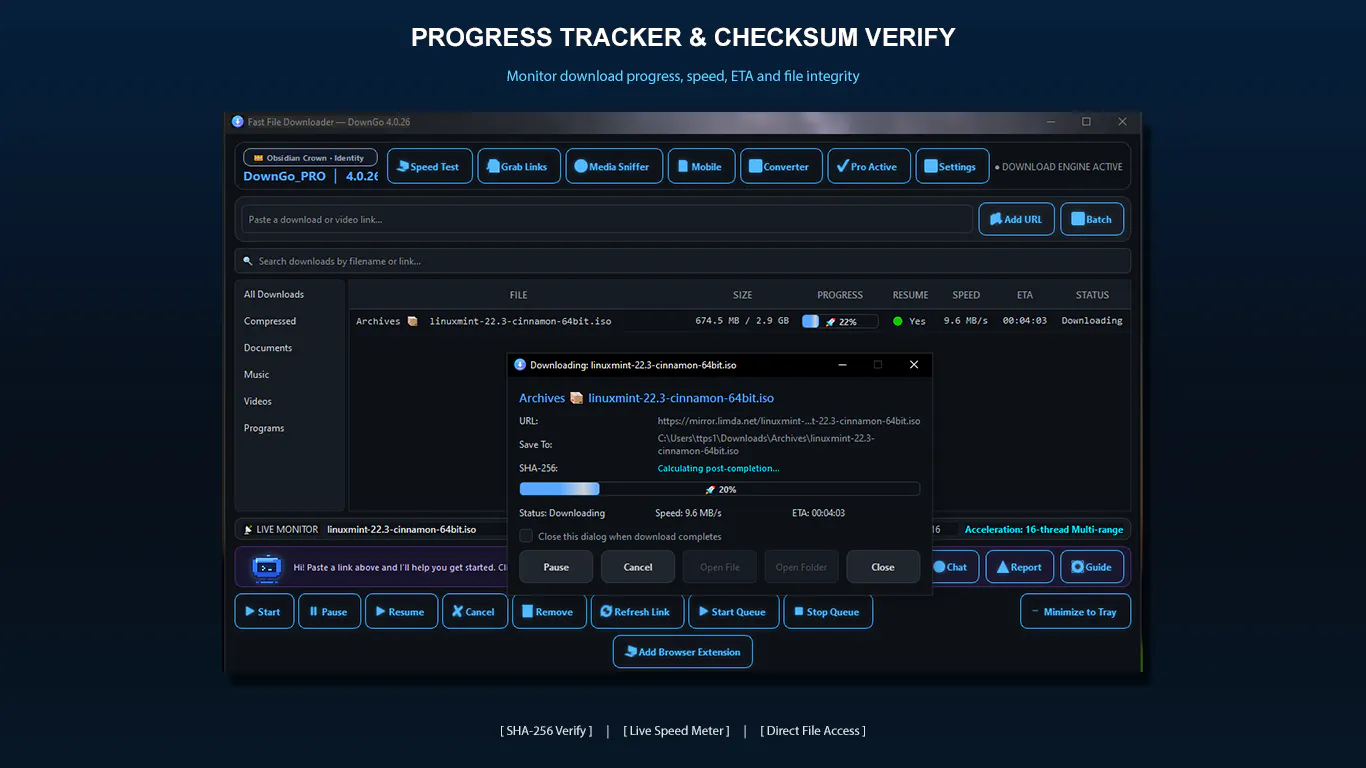Click the Add URL button
The image size is (1366, 768).
tap(1016, 219)
